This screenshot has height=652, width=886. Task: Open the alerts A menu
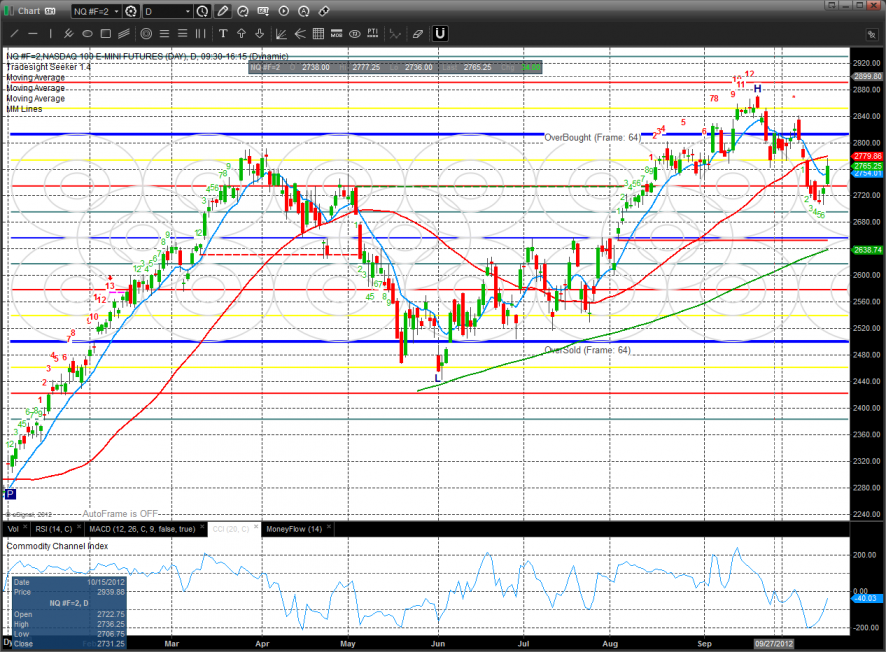point(304,11)
